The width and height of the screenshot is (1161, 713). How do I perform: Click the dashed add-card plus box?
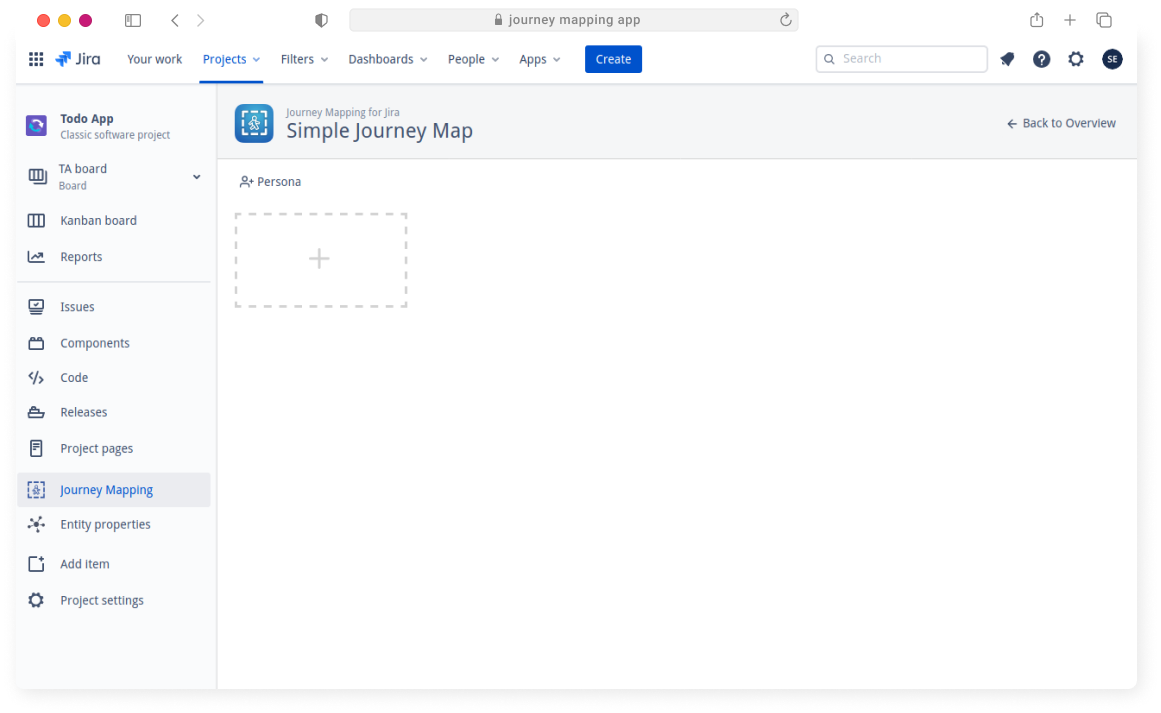(x=321, y=260)
